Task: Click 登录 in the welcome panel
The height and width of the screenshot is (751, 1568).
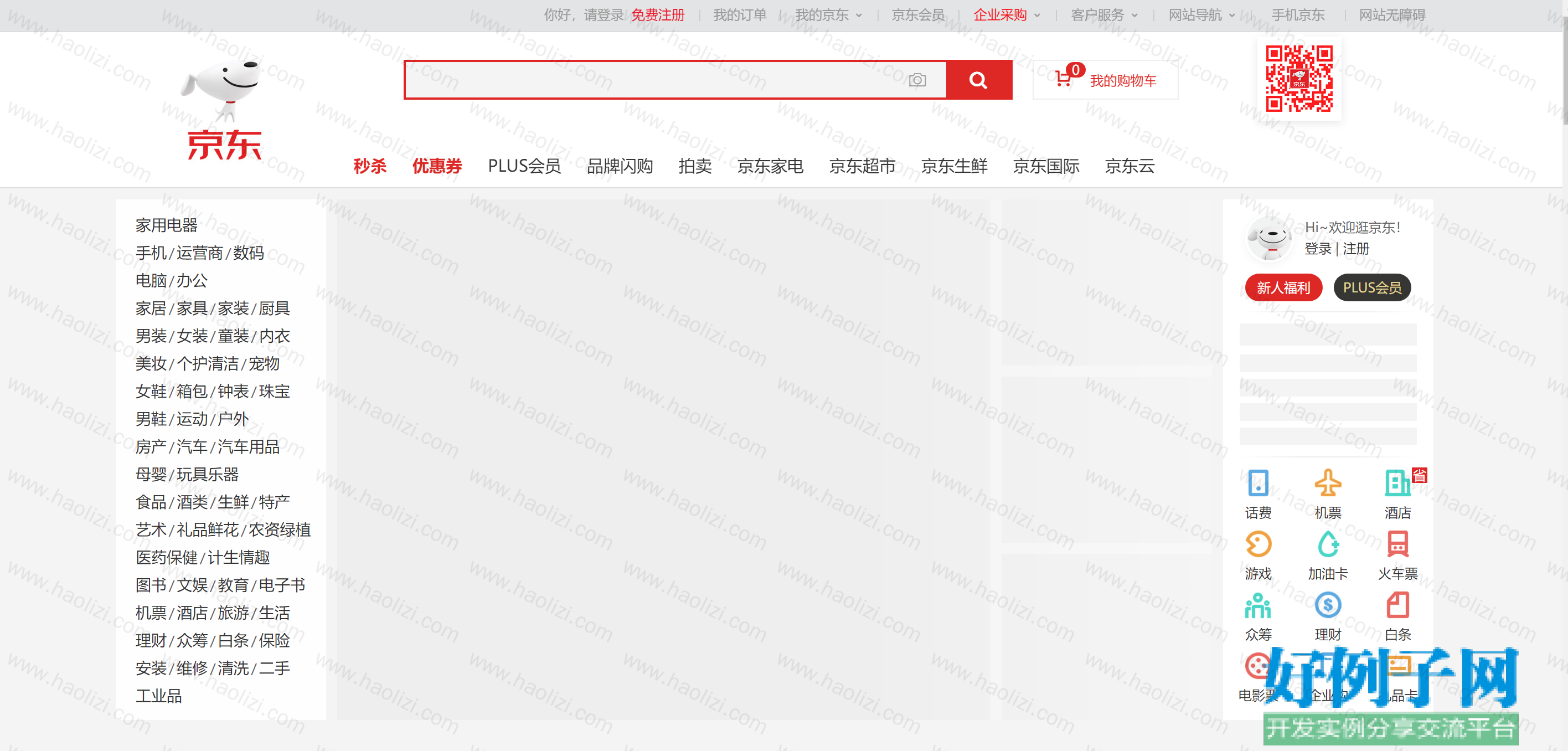Action: pos(1318,249)
